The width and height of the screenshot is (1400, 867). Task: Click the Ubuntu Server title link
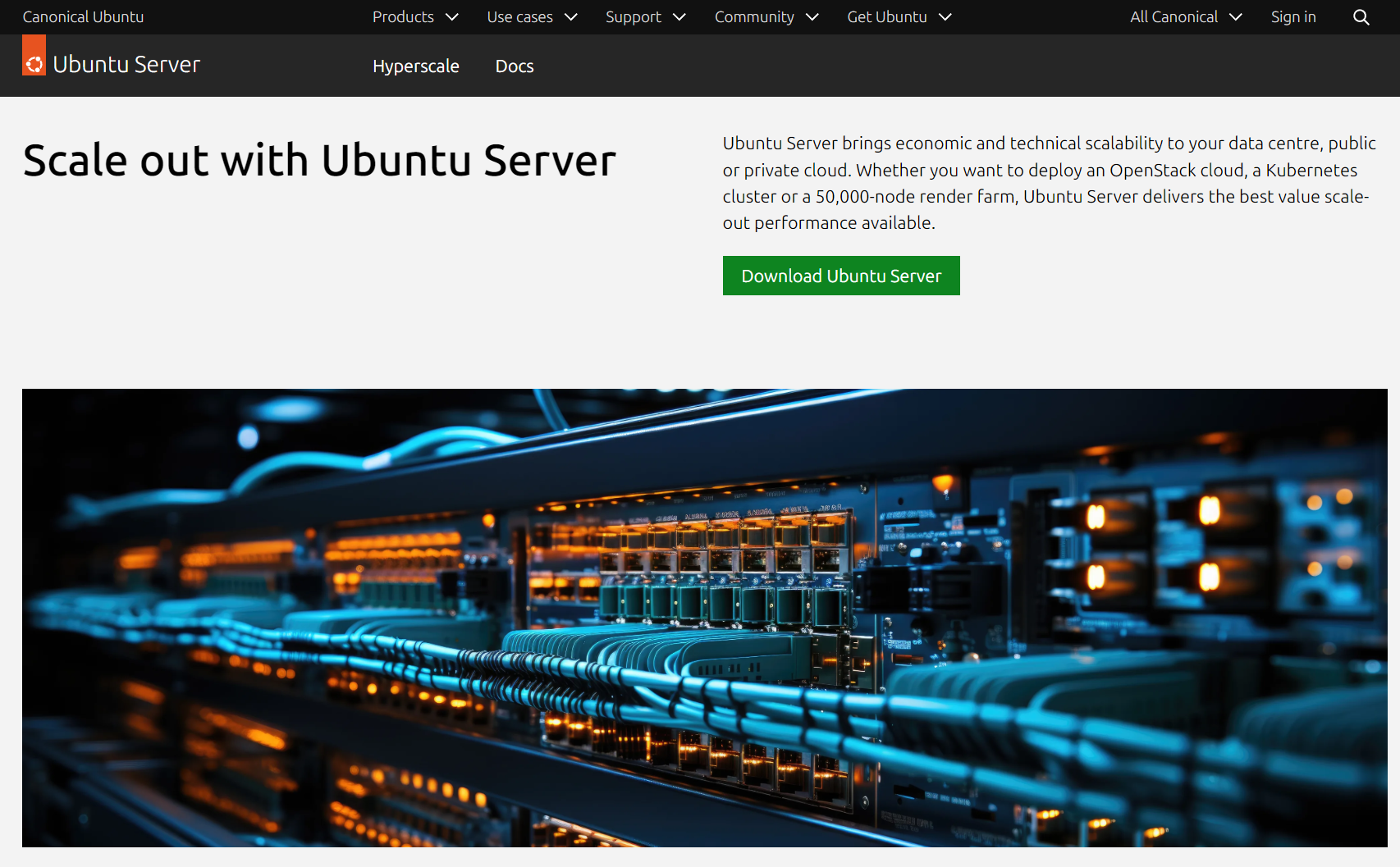click(x=126, y=64)
